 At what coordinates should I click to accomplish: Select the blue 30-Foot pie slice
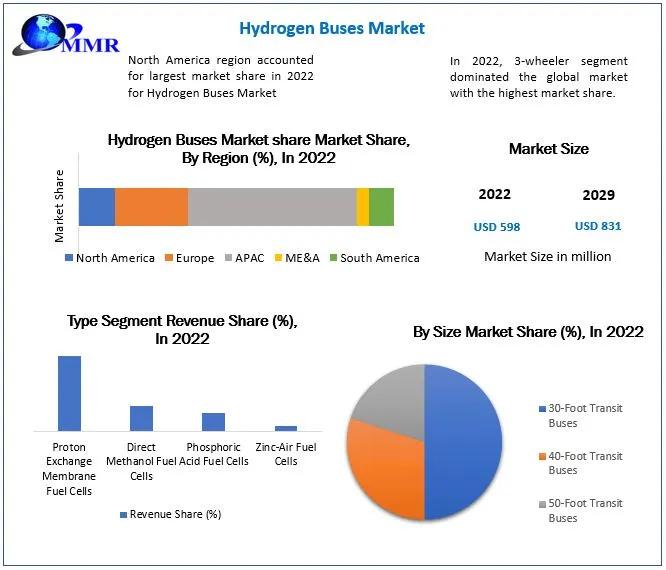pyautogui.click(x=463, y=442)
